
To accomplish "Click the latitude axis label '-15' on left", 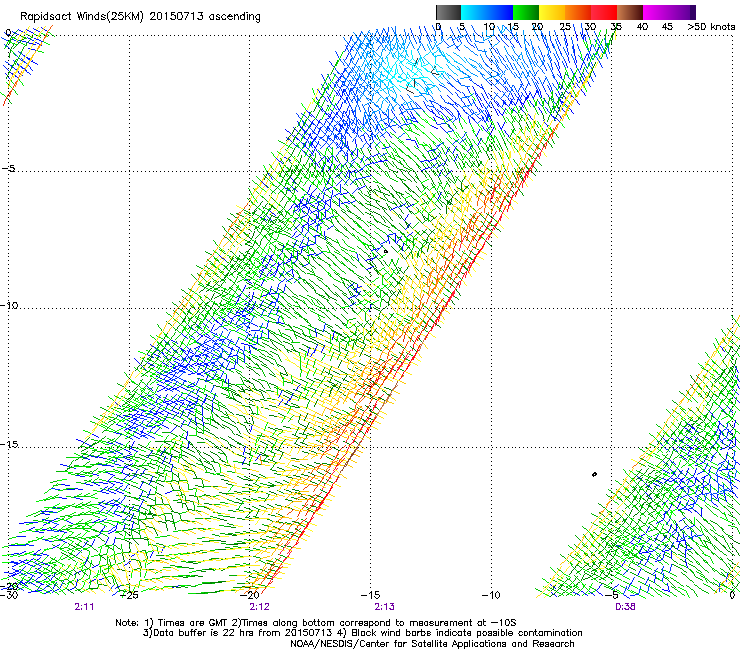I will pyautogui.click(x=10, y=444).
